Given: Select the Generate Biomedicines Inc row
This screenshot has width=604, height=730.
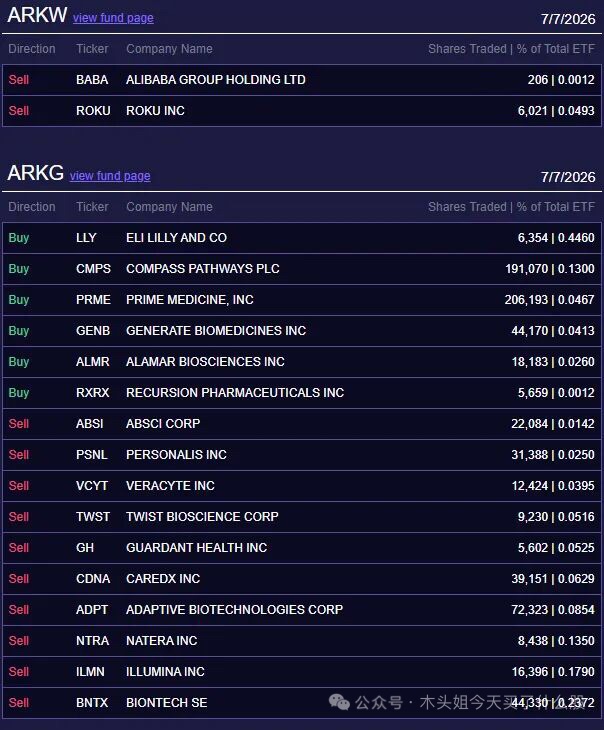Looking at the screenshot, I should 302,331.
